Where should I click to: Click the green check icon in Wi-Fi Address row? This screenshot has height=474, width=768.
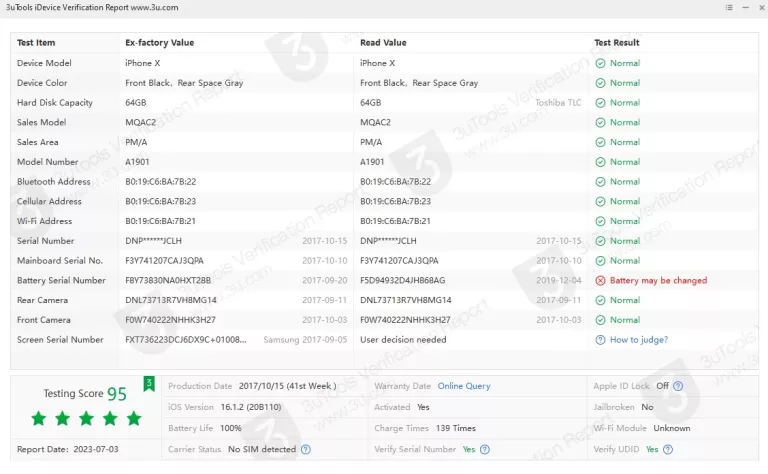coord(600,221)
